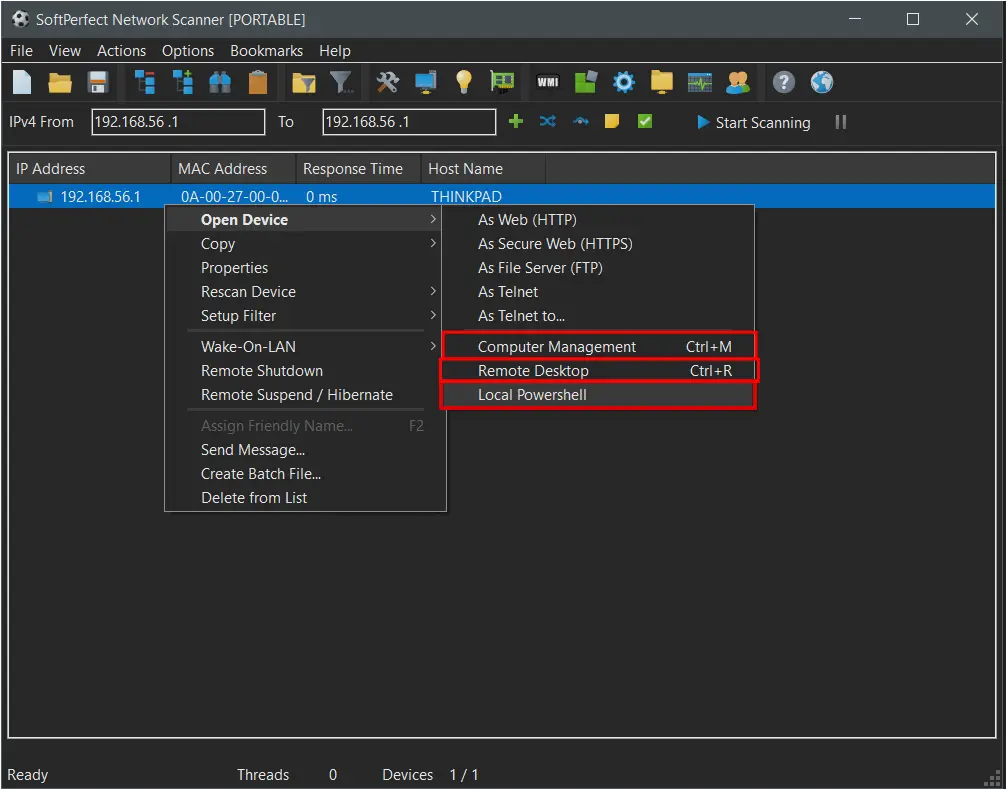The height and width of the screenshot is (790, 1007).
Task: Open WMI query icon
Action: click(x=548, y=82)
